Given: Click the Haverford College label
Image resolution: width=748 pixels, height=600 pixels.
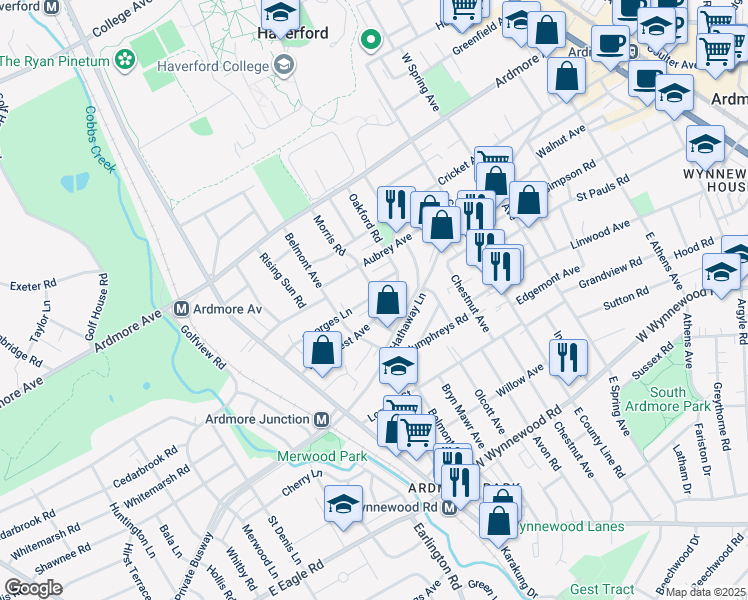Looking at the screenshot, I should [213, 66].
